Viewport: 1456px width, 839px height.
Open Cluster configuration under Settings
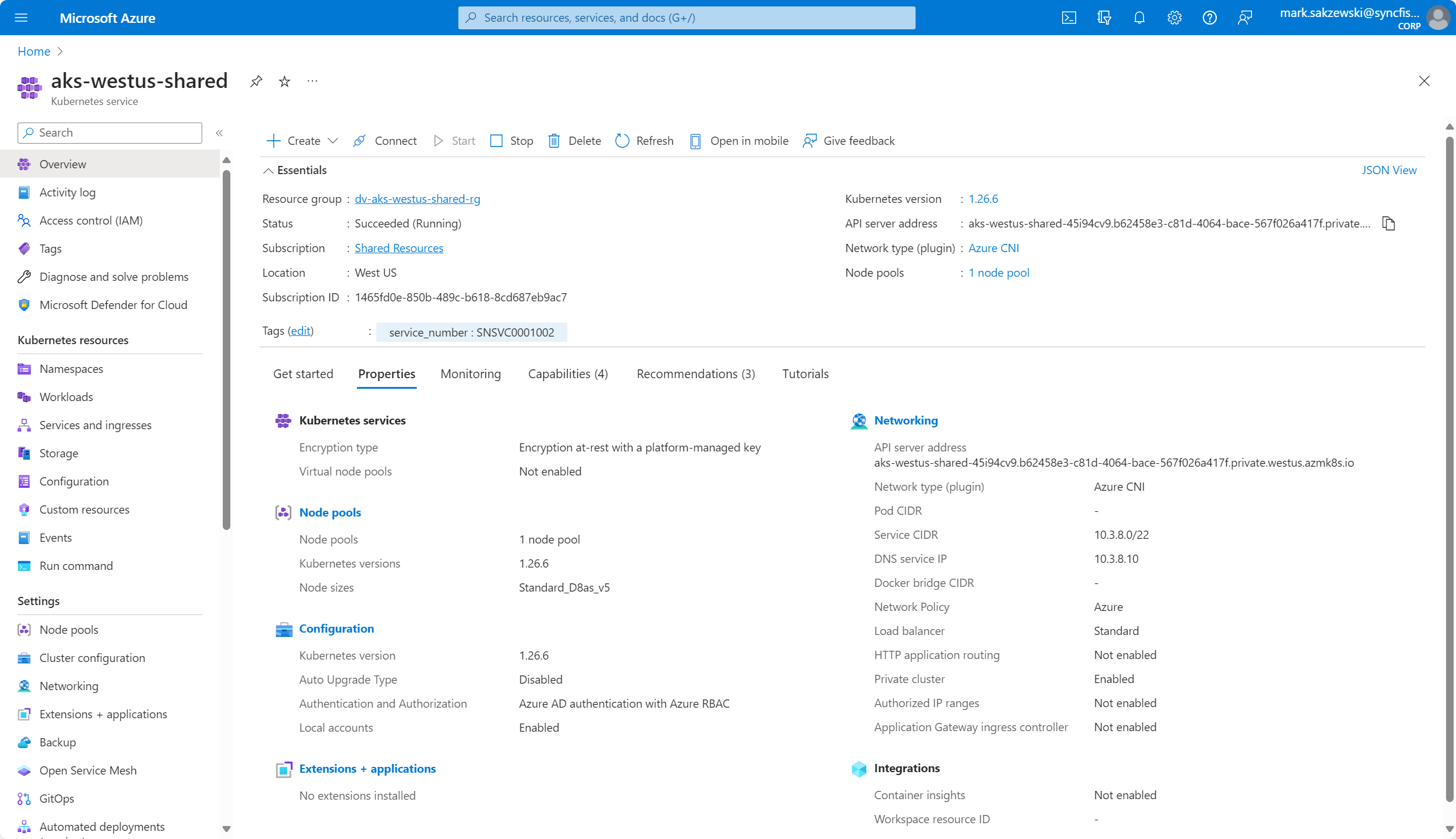[110, 658]
